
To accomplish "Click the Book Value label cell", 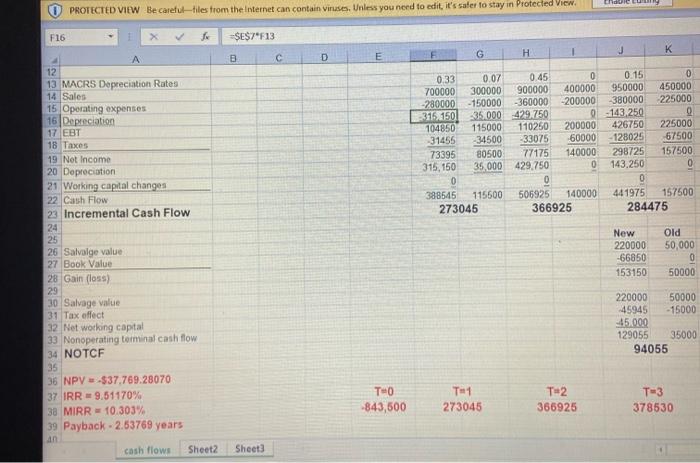I will [x=88, y=264].
